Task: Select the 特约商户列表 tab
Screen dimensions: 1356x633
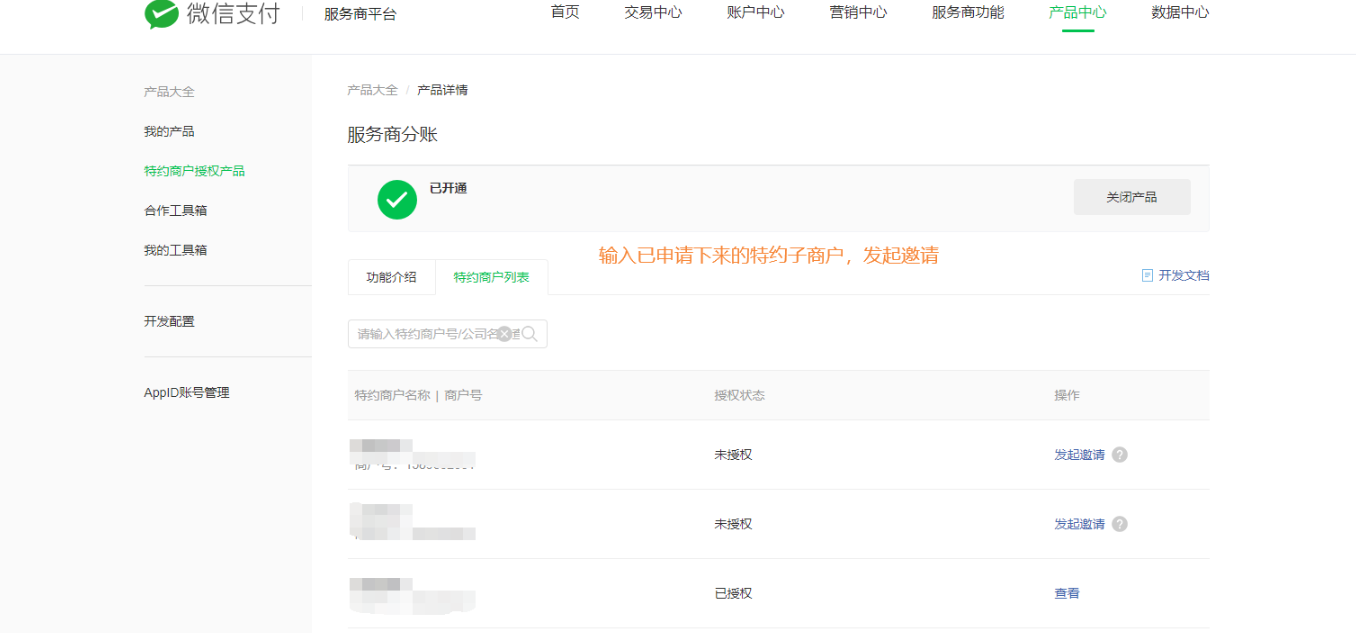Action: [491, 277]
